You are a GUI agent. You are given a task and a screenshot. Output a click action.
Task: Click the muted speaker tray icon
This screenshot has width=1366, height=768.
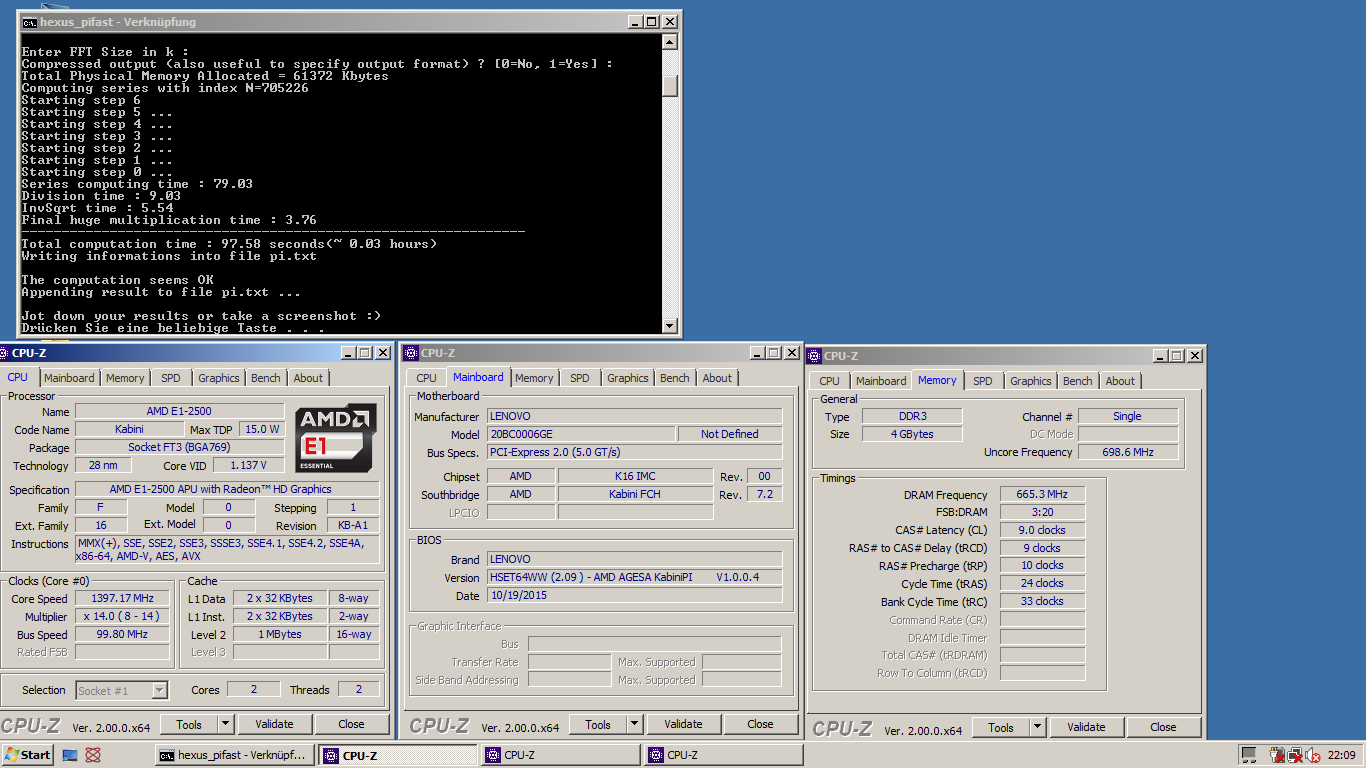pos(1312,755)
